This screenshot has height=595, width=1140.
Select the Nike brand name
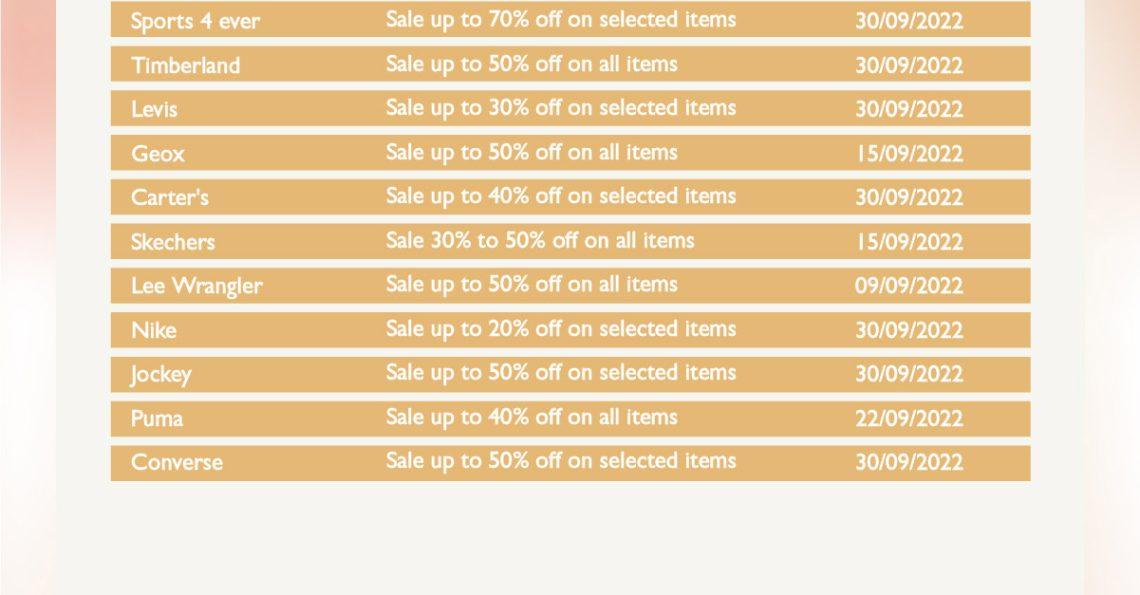[153, 330]
